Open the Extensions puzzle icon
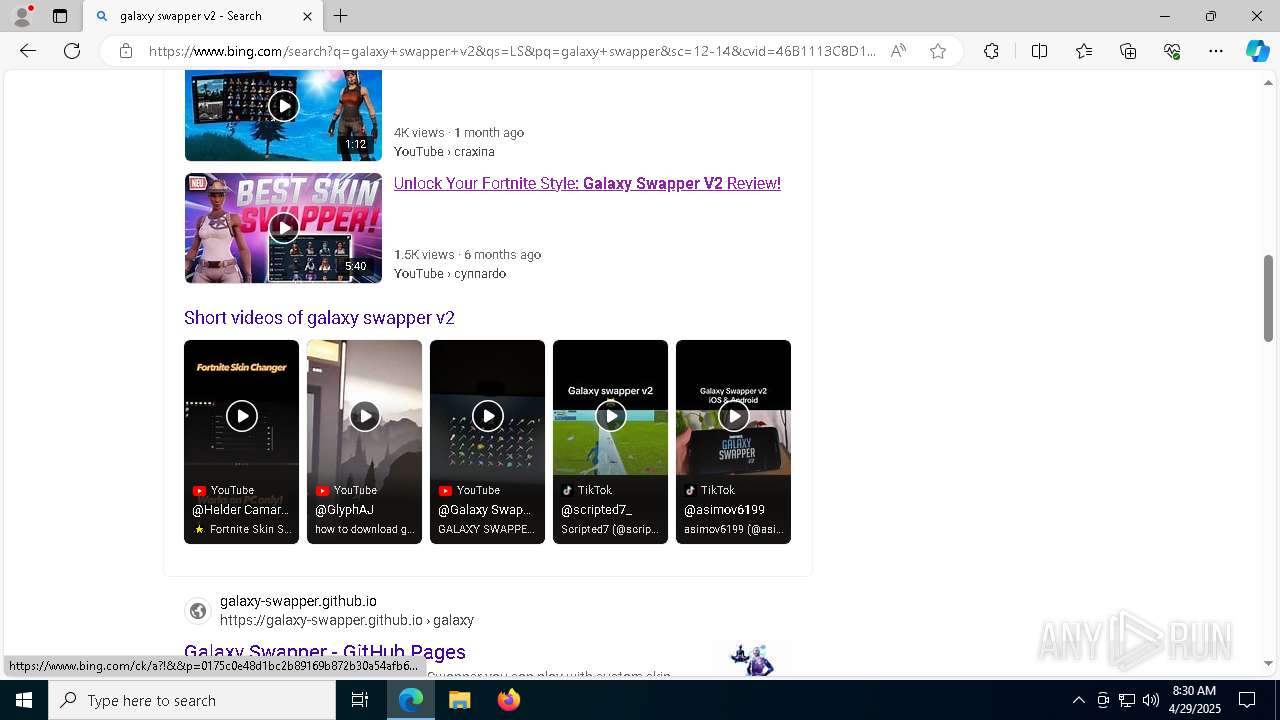The image size is (1280, 720). pyautogui.click(x=991, y=51)
